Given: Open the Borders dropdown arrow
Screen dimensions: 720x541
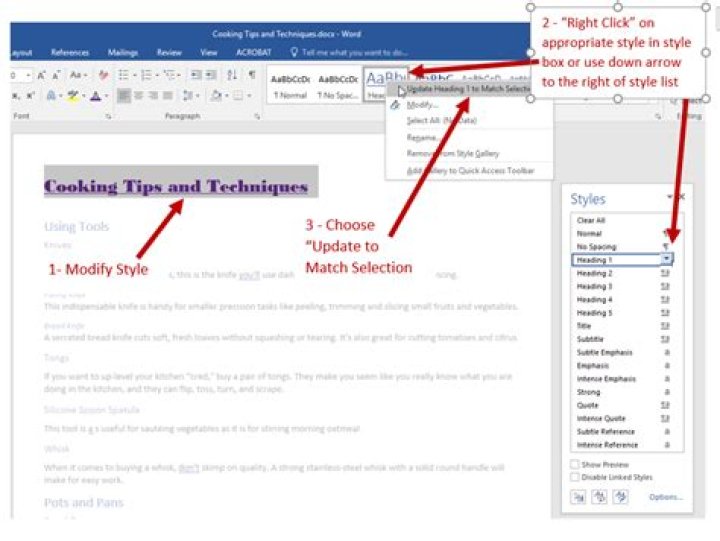Looking at the screenshot, I should 249,96.
